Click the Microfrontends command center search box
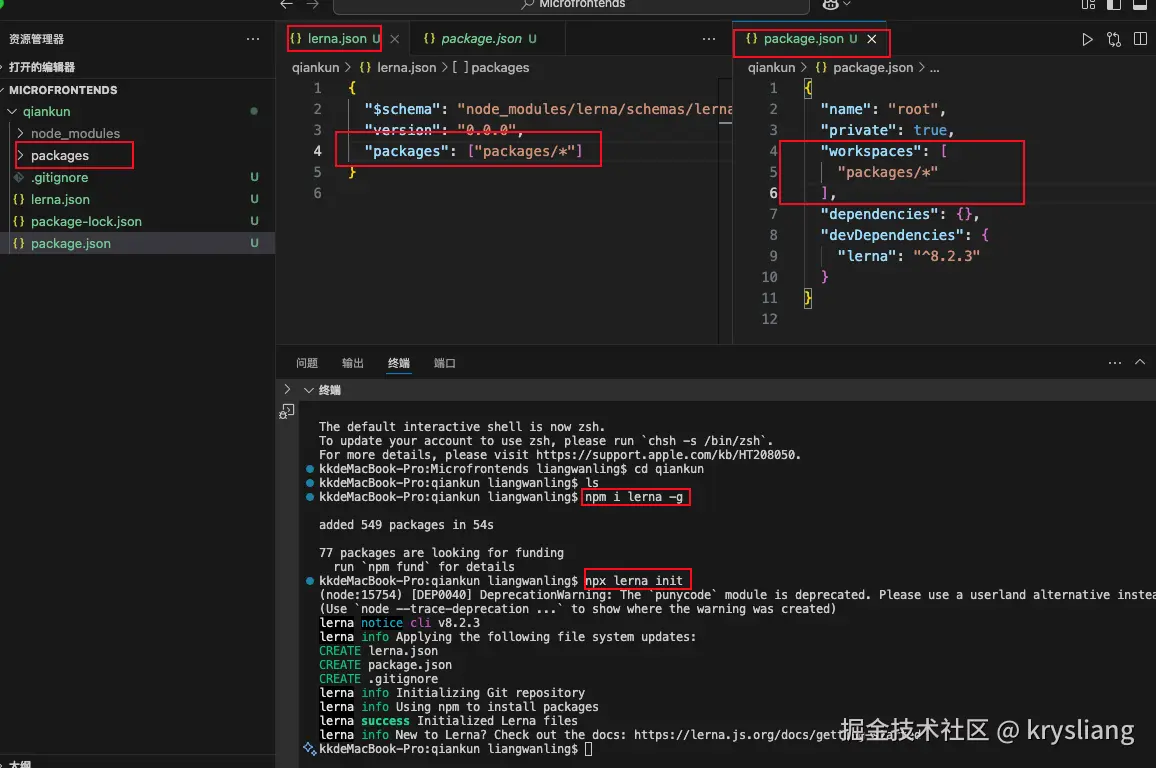Screen dimensions: 1156x768 [x=571, y=5]
